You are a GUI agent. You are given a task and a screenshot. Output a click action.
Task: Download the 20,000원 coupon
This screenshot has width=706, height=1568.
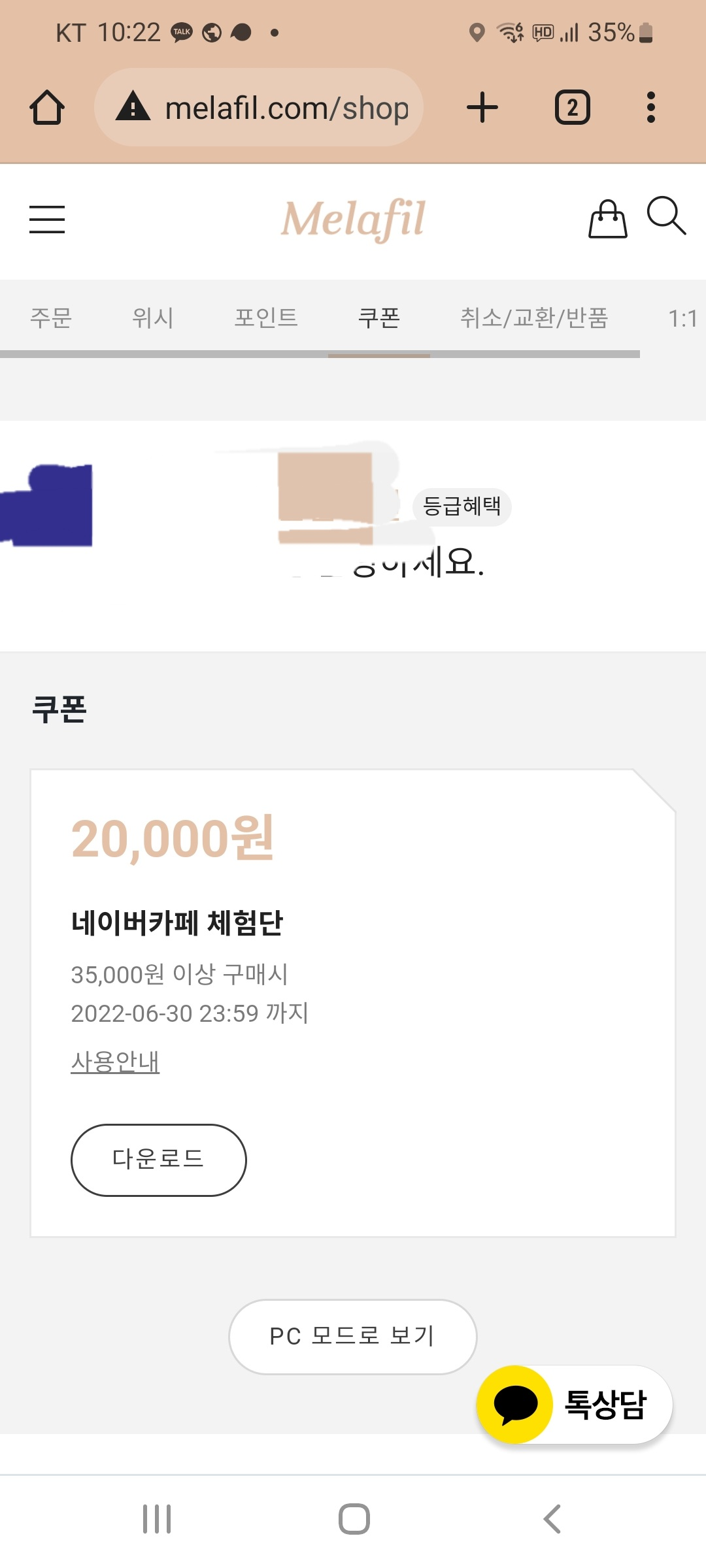coord(159,1160)
